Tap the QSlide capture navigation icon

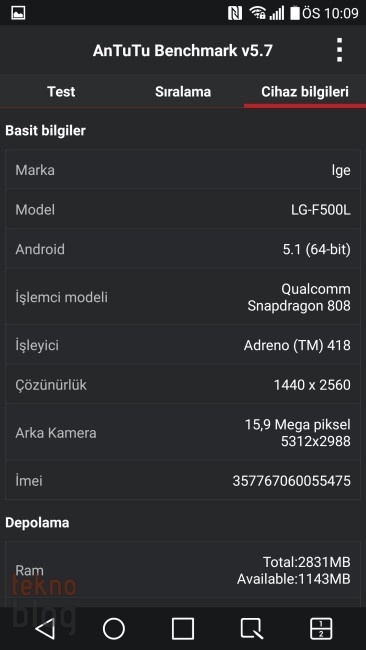click(252, 629)
